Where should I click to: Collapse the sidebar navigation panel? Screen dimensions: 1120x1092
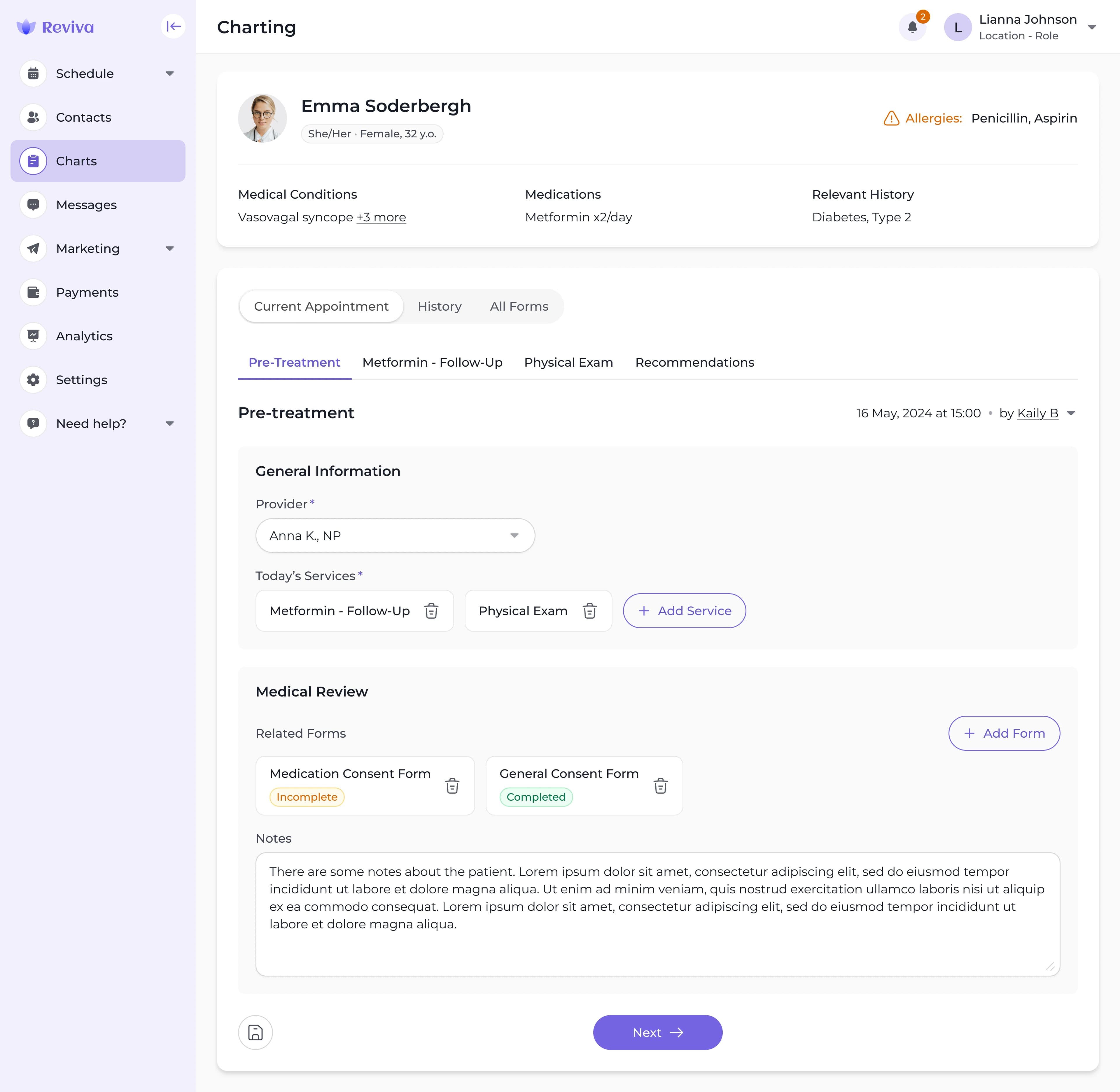click(x=173, y=26)
